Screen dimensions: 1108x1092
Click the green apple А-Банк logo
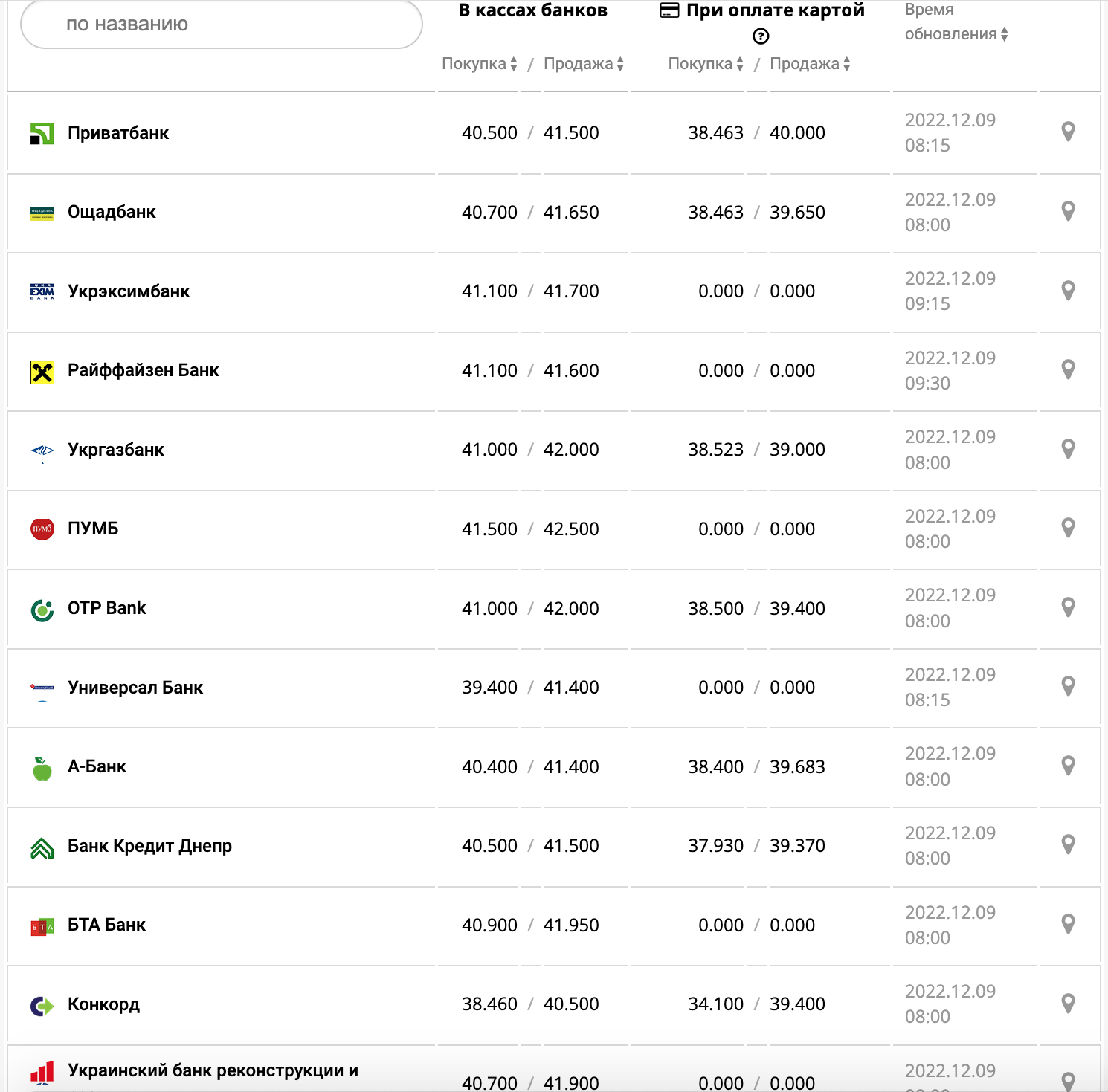42,768
